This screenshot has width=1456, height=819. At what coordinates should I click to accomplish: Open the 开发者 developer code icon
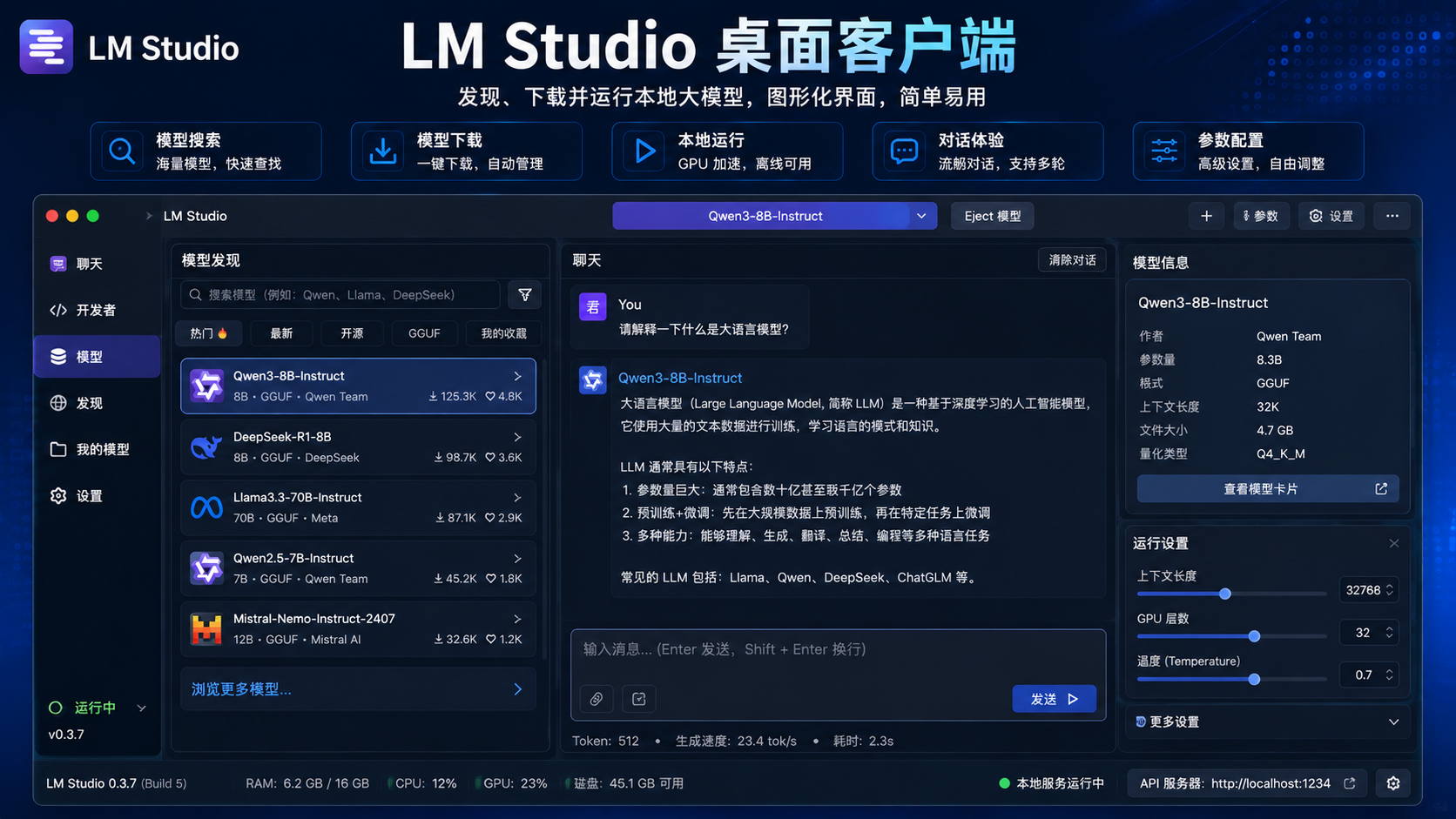(58, 310)
